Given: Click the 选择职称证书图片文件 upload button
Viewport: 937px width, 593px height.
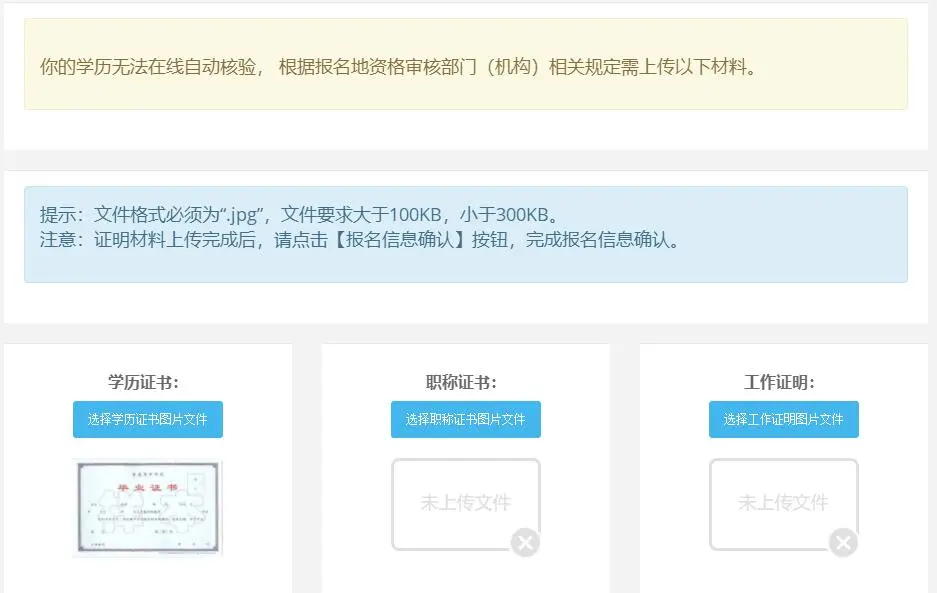Looking at the screenshot, I should pos(465,420).
